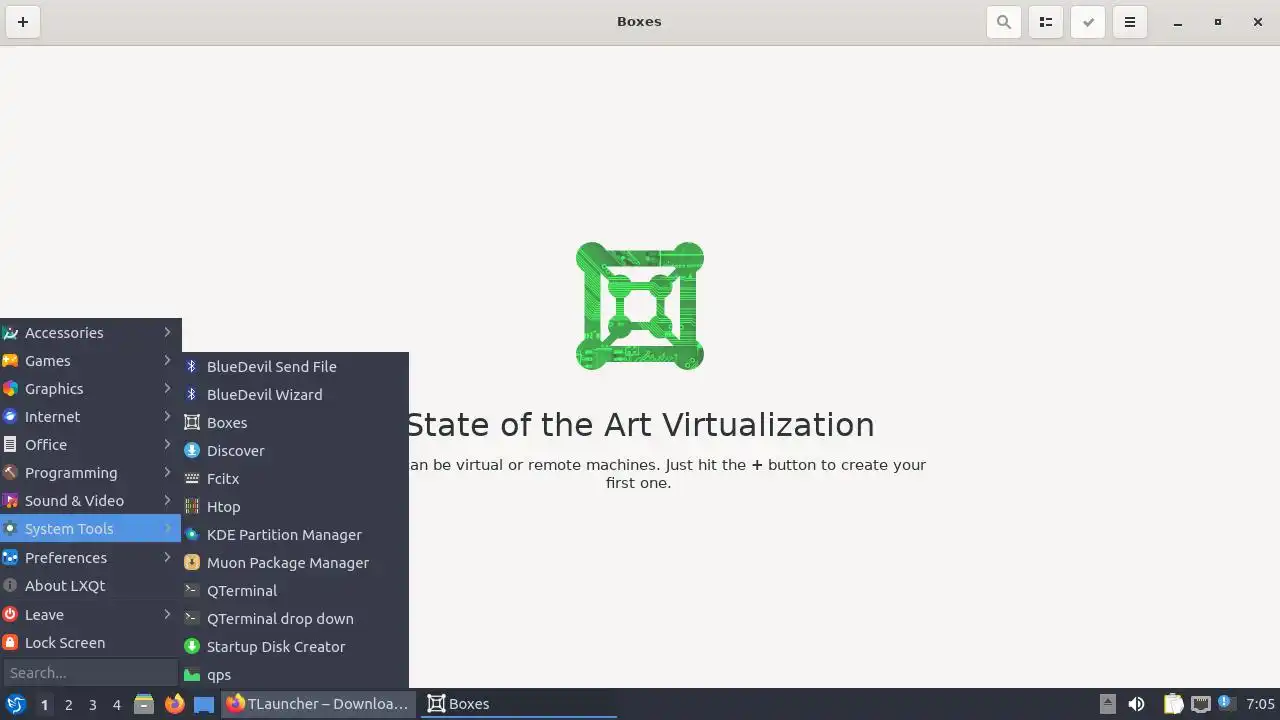The width and height of the screenshot is (1280, 720).
Task: Click the Internet submenu arrow
Action: pyautogui.click(x=167, y=417)
